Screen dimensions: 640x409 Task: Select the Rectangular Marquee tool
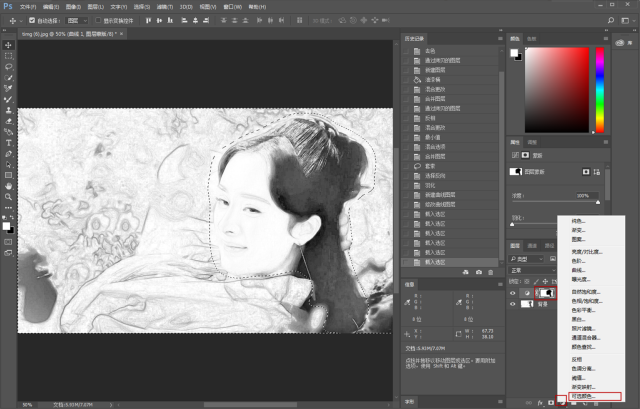8,56
